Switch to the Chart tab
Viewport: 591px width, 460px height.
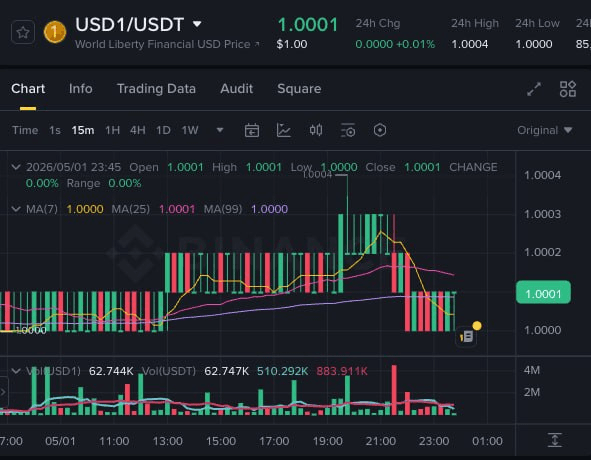pos(28,89)
